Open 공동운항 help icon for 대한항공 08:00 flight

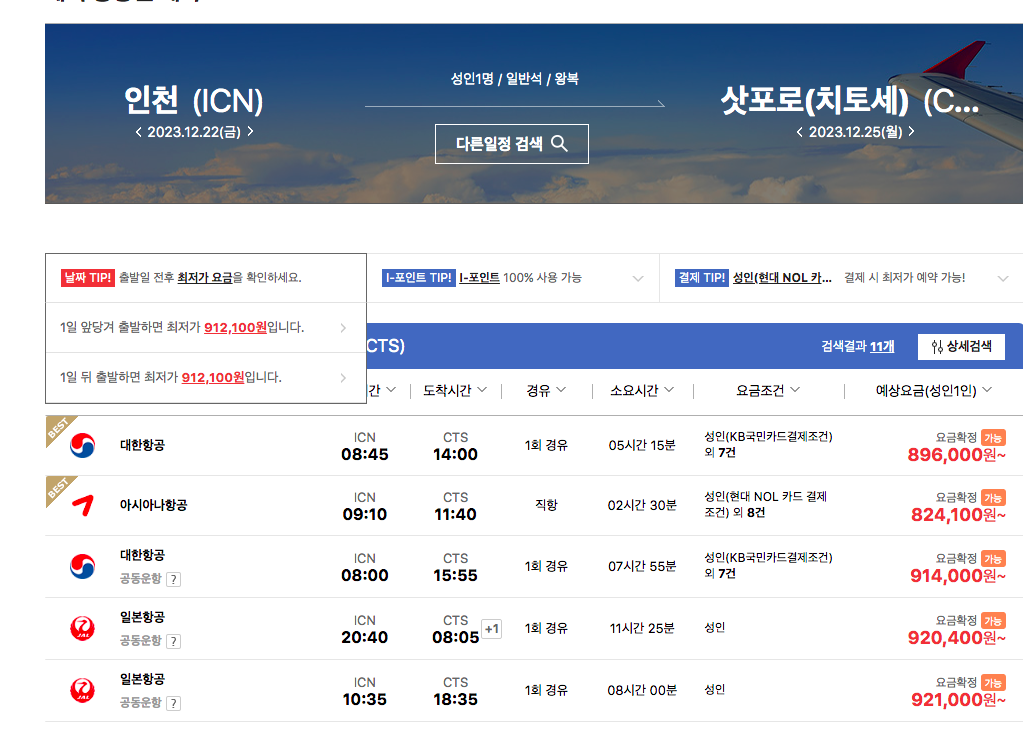173,579
